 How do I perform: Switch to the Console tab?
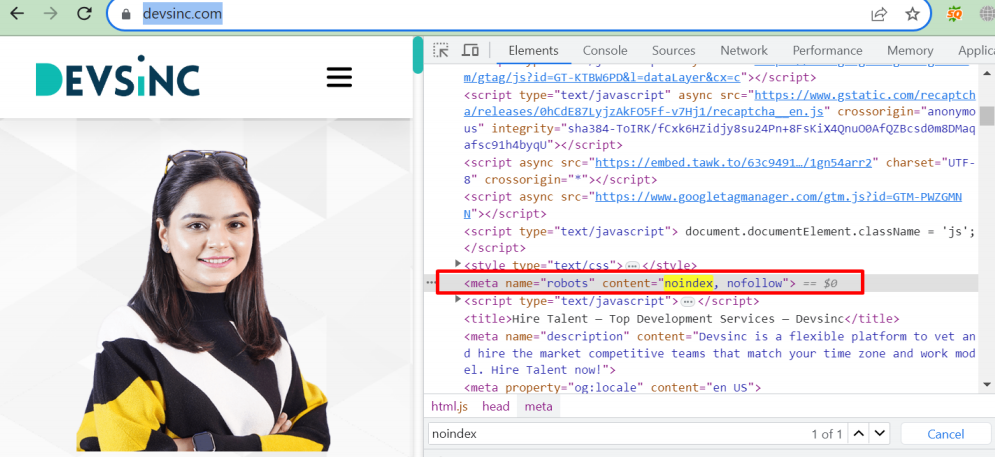(x=605, y=50)
